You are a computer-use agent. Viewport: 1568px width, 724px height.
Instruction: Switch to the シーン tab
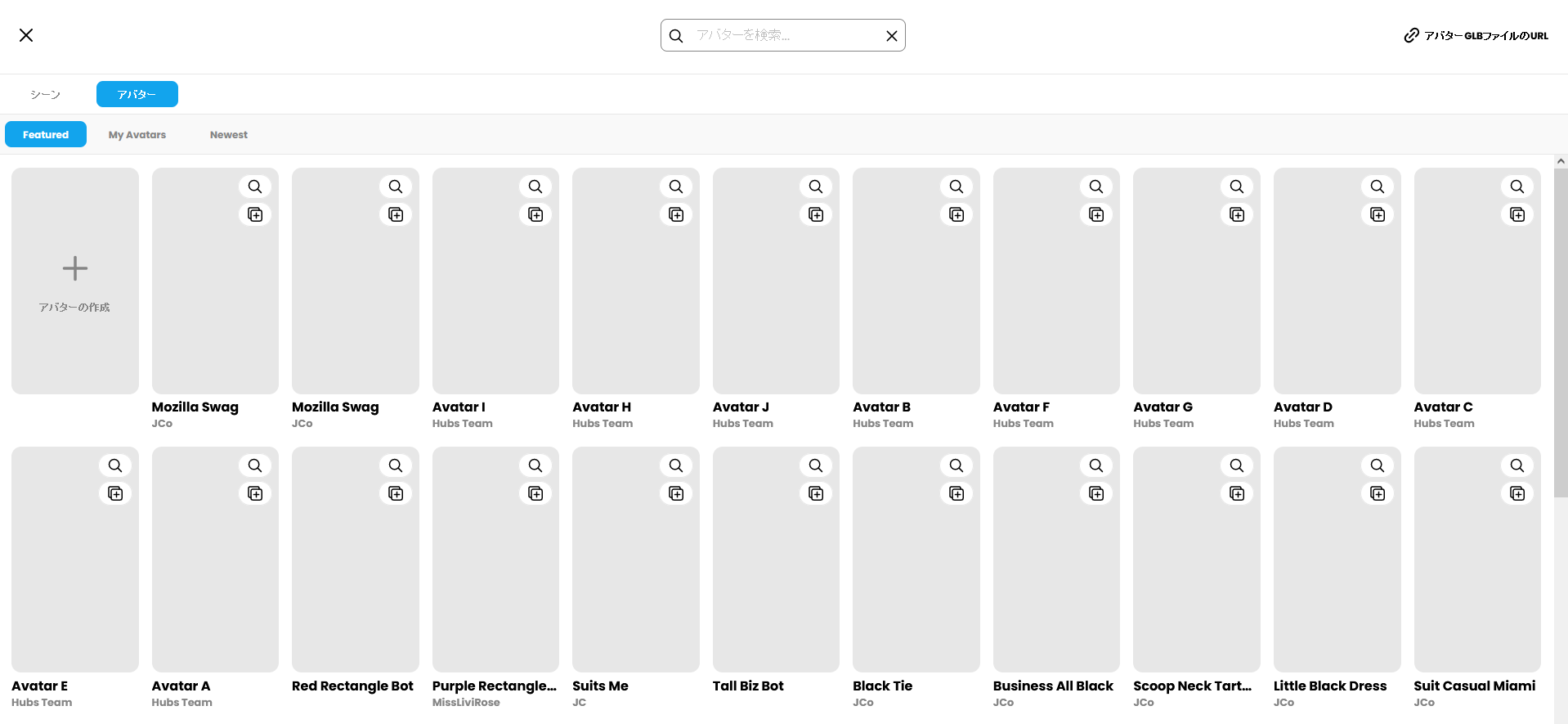pos(46,94)
